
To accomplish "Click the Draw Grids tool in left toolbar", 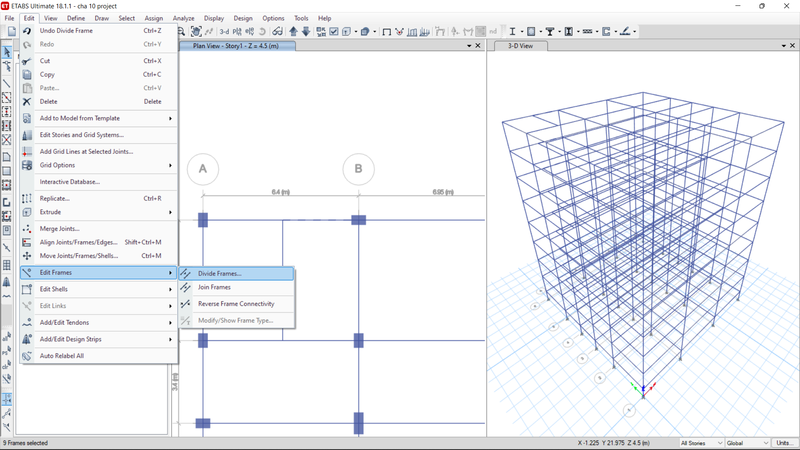I will 7,265.
